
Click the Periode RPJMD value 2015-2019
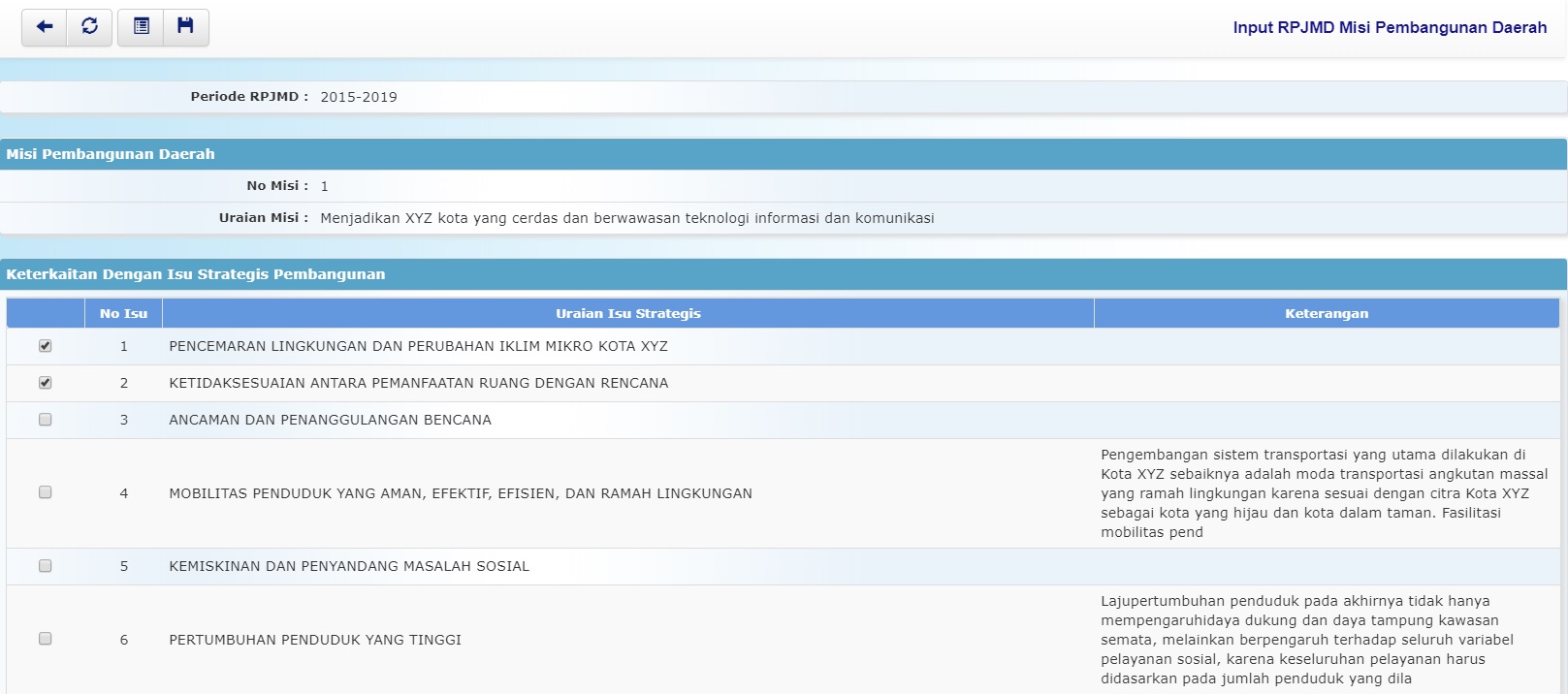click(359, 97)
